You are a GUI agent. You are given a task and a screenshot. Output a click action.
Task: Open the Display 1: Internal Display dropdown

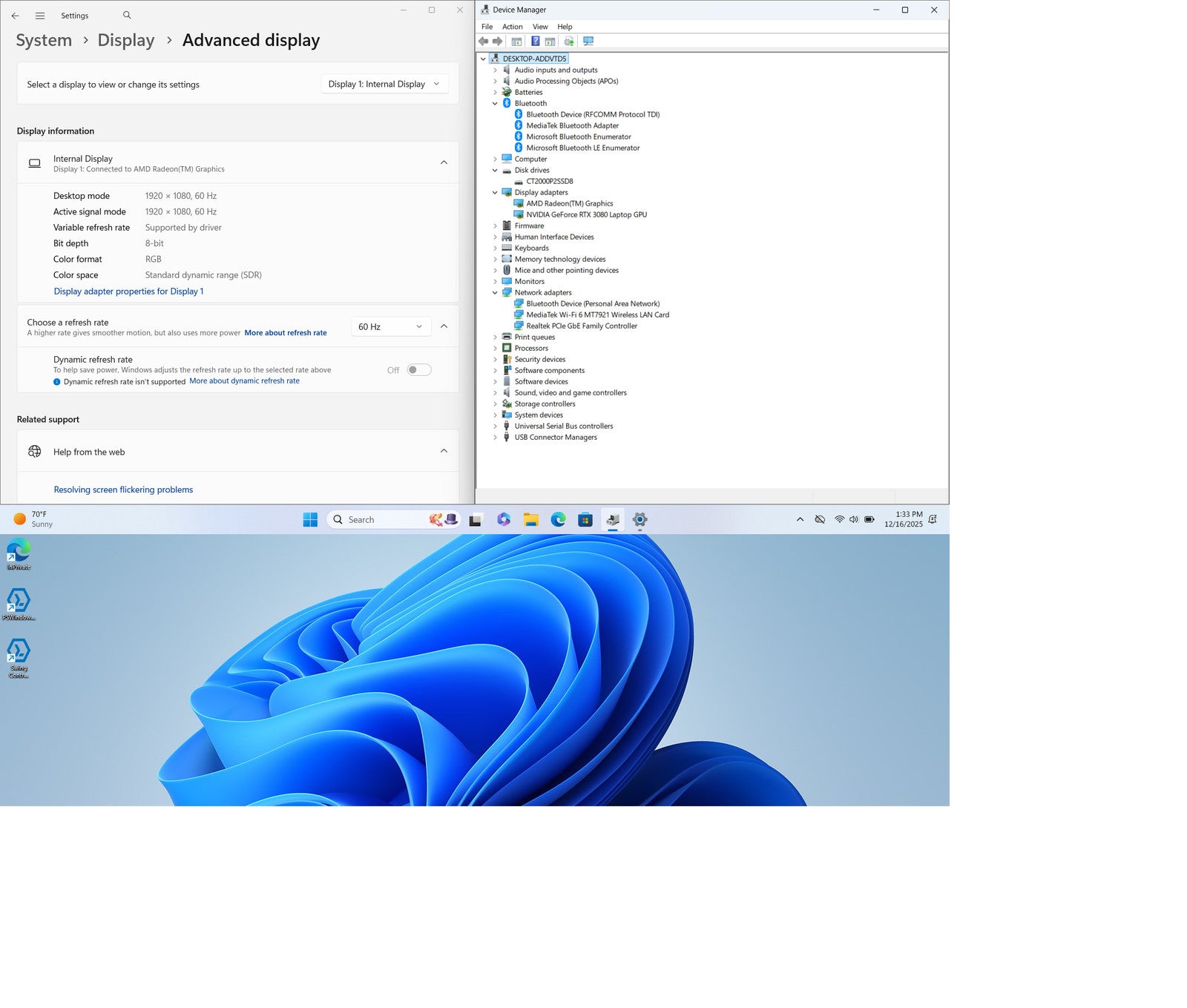click(x=384, y=85)
